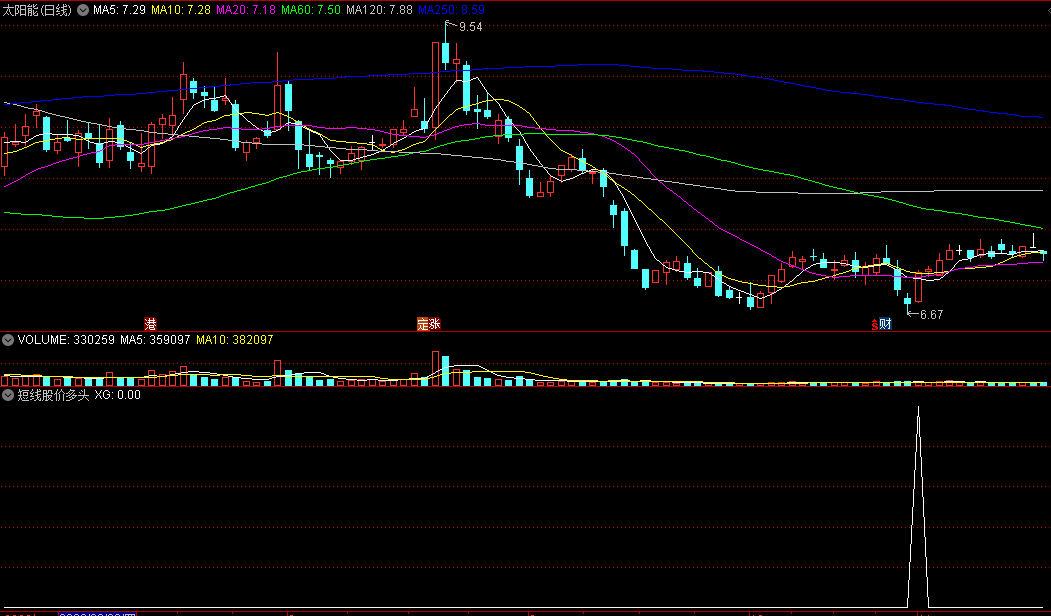Click the 定 event marker icon

[423, 324]
